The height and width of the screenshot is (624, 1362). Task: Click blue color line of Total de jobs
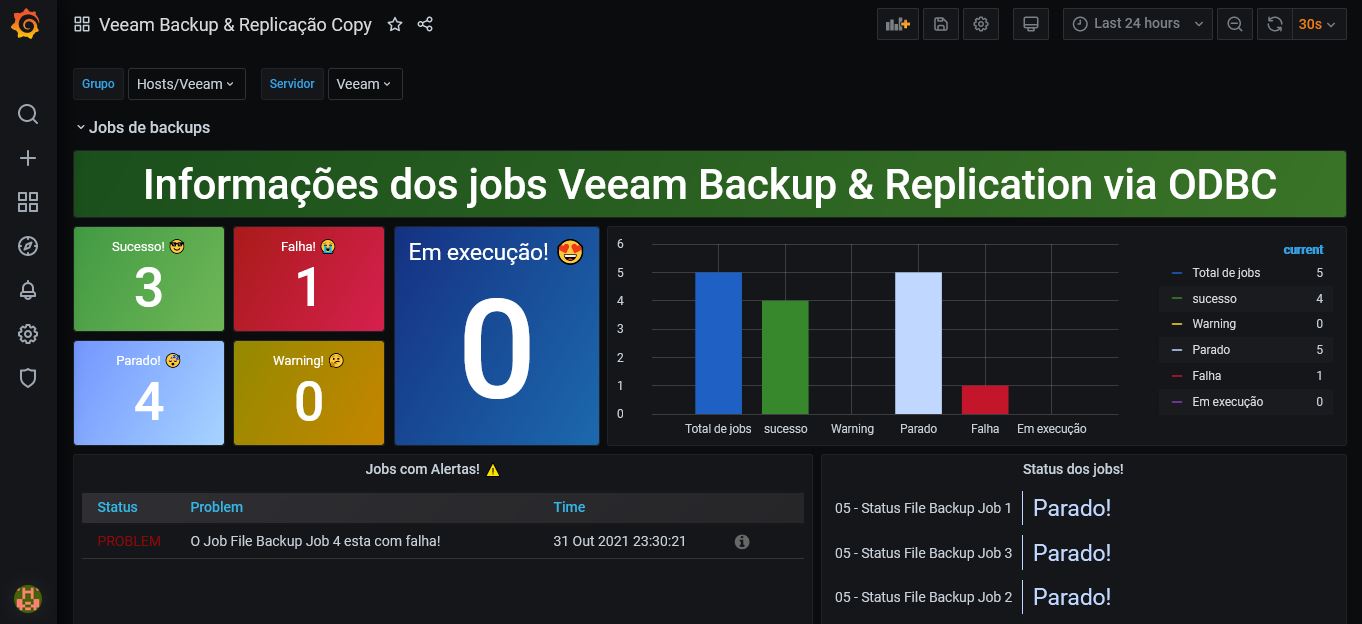[x=1176, y=273]
